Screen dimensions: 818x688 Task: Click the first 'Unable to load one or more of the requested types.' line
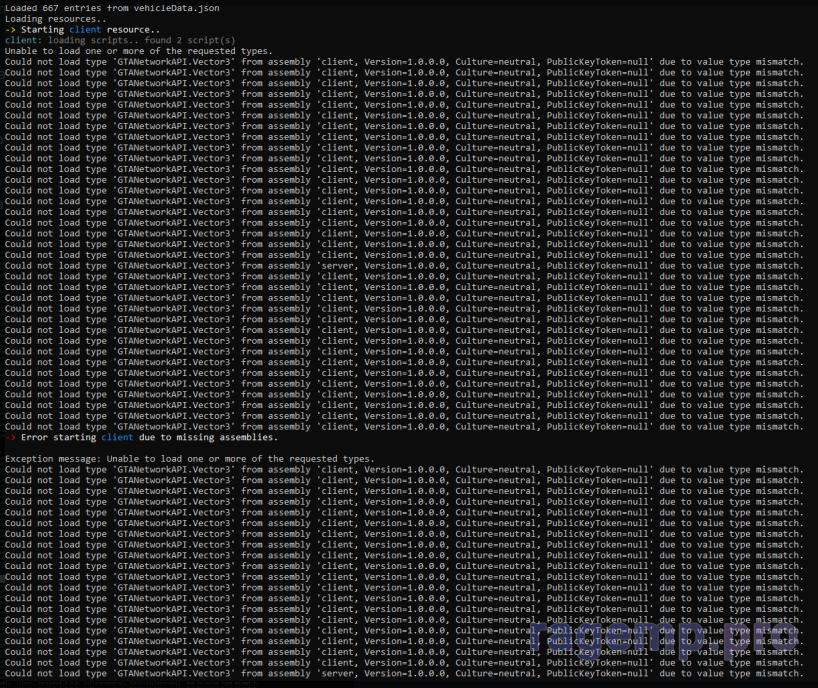coord(139,51)
